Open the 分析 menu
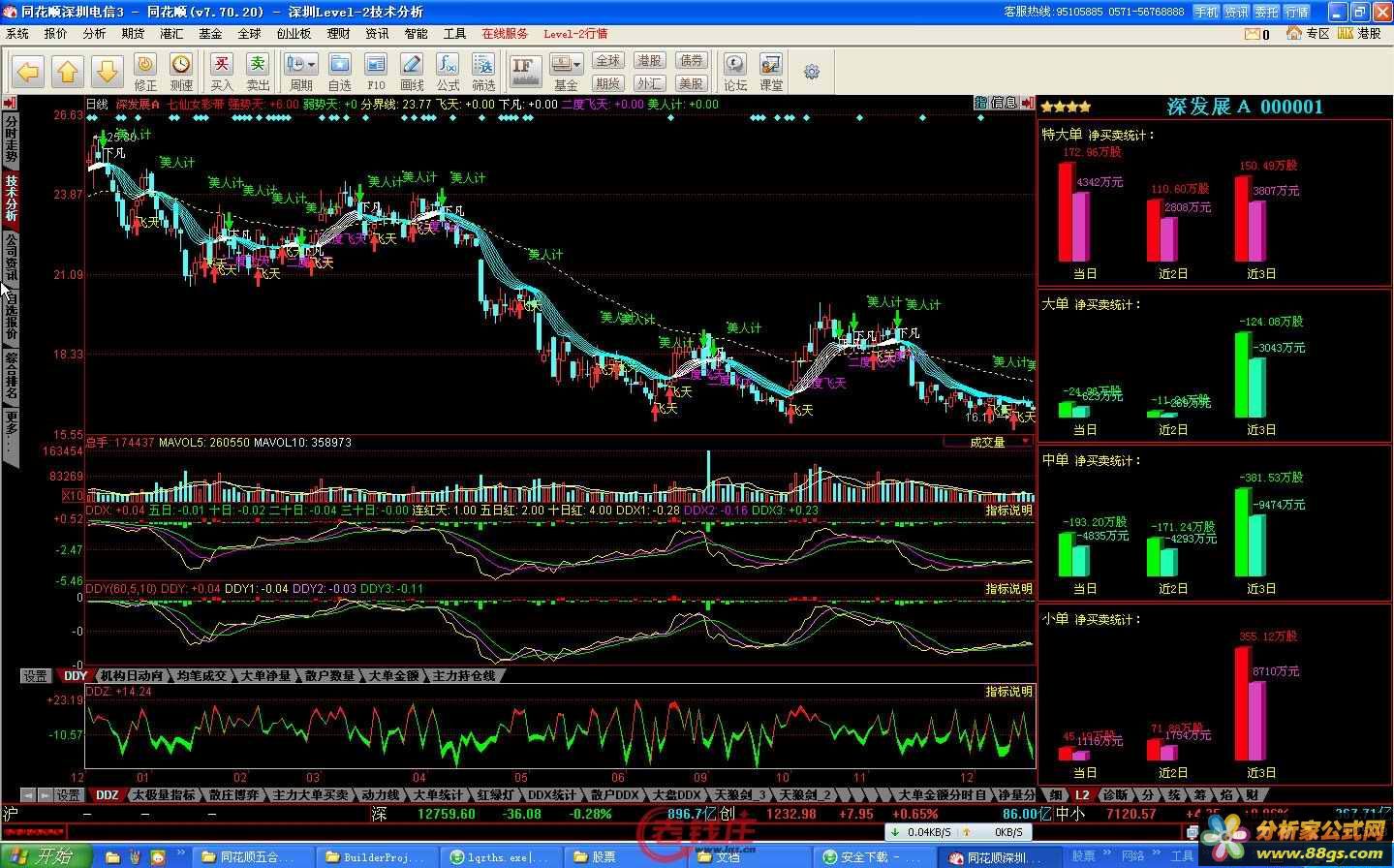Image resolution: width=1394 pixels, height=868 pixels. (94, 33)
